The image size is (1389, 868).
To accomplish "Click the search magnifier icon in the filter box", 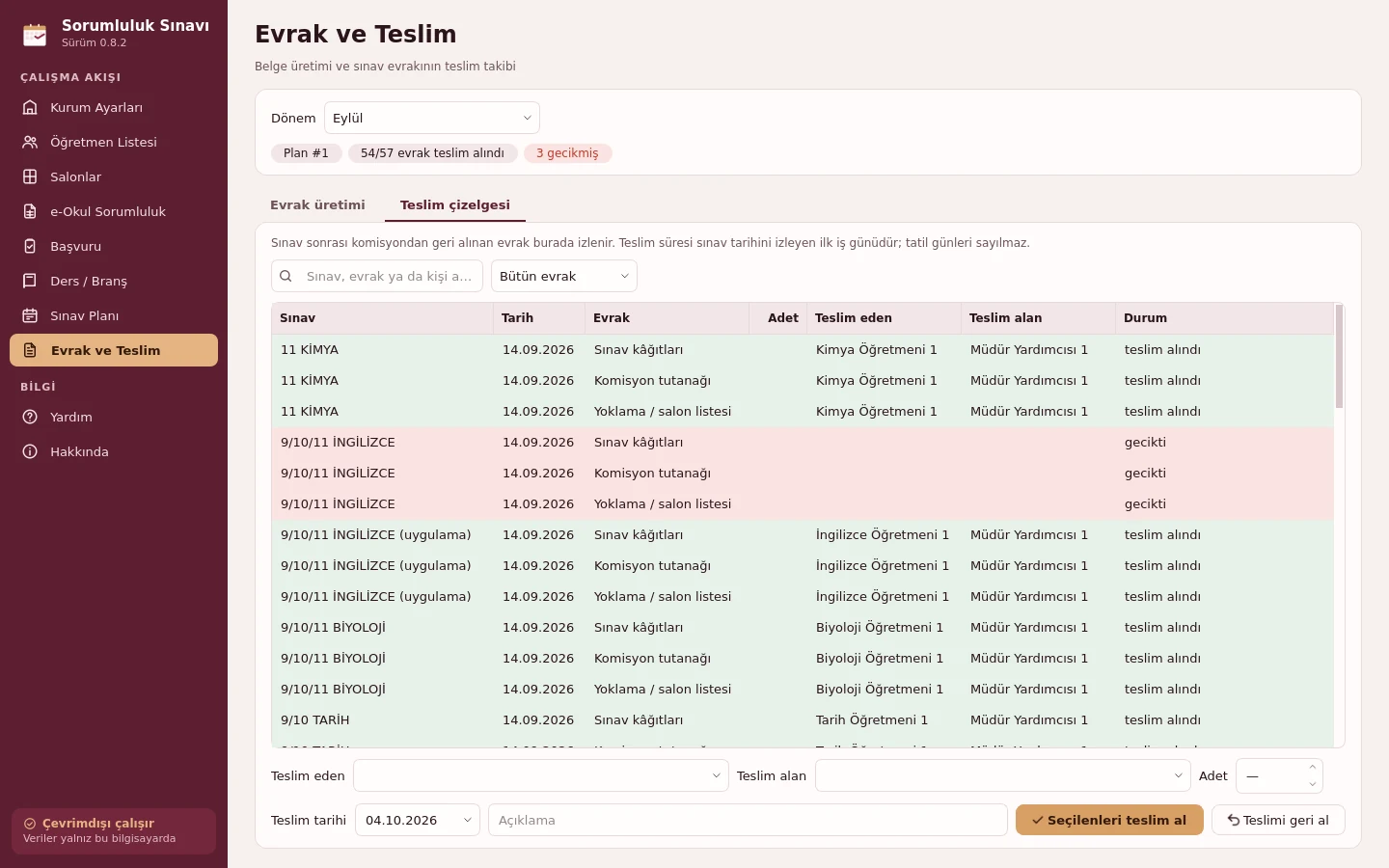I will [x=286, y=276].
